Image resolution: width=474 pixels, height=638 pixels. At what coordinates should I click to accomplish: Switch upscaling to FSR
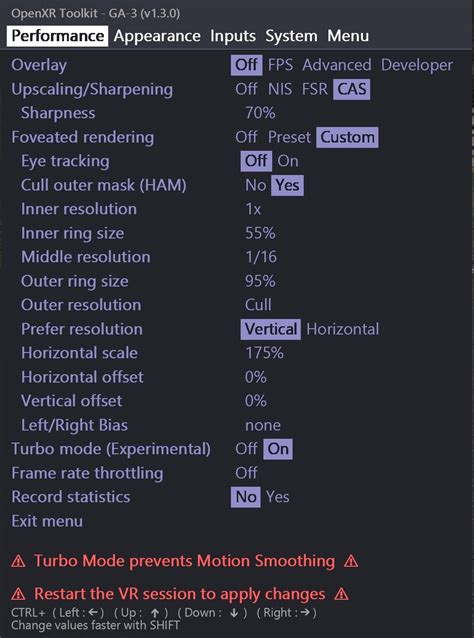click(315, 89)
